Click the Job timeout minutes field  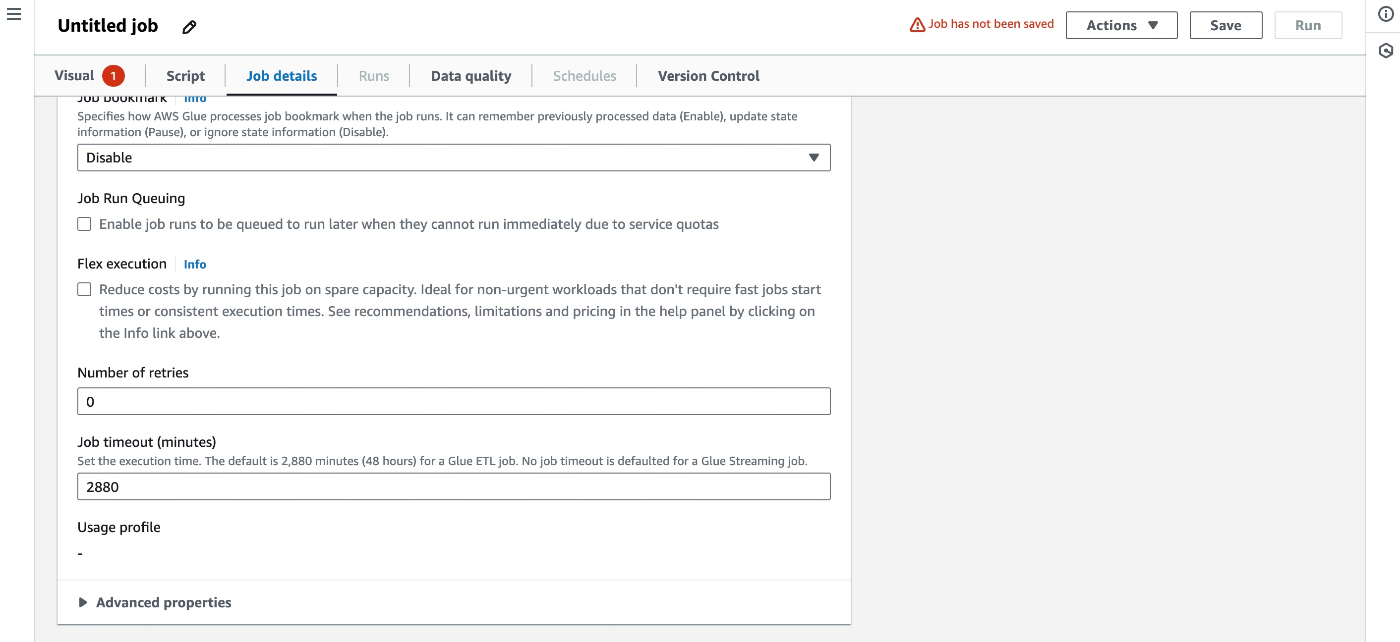[453, 487]
